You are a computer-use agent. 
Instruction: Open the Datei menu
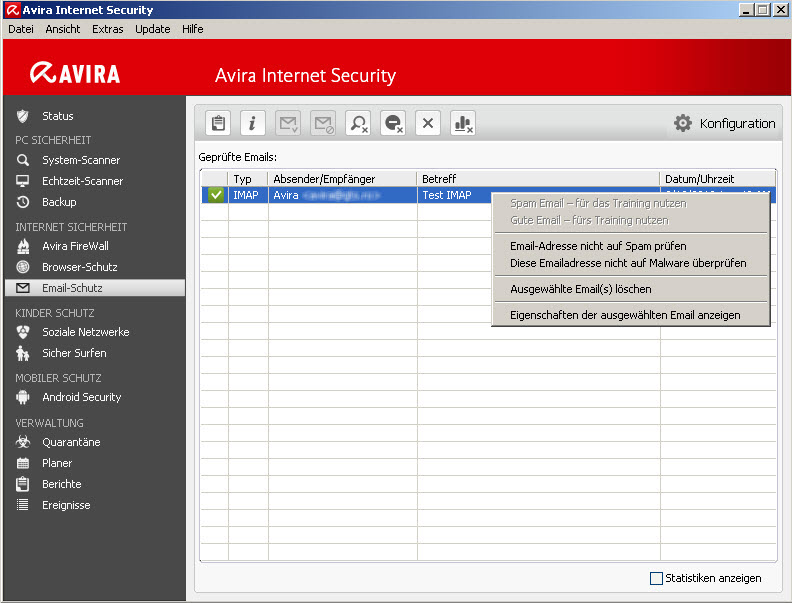21,29
